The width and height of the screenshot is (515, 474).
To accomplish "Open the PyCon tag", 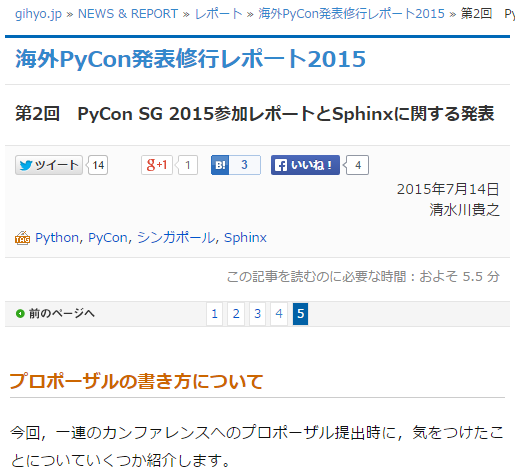I will [x=108, y=238].
